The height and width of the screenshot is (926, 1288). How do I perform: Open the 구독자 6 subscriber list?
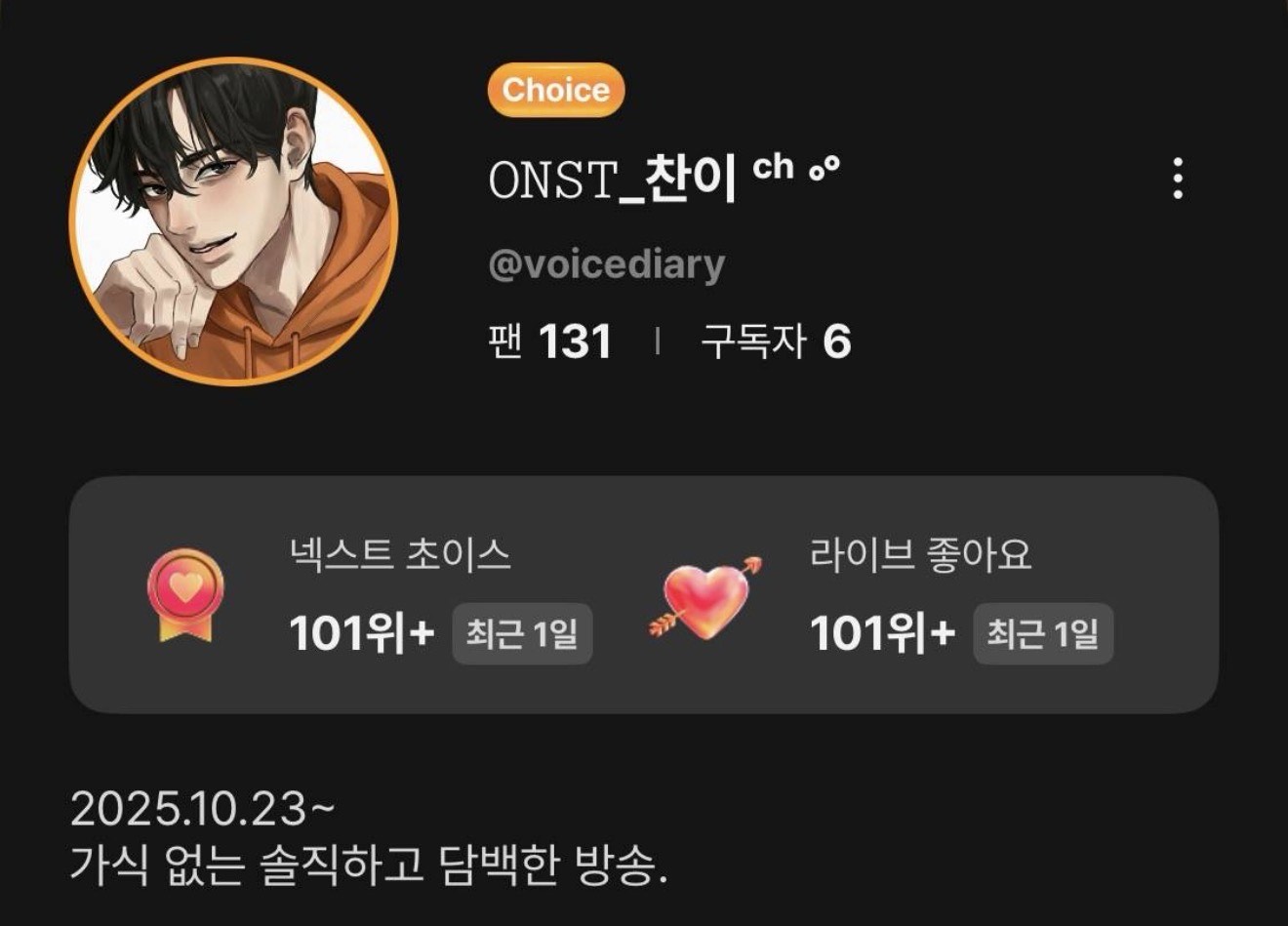coord(776,342)
